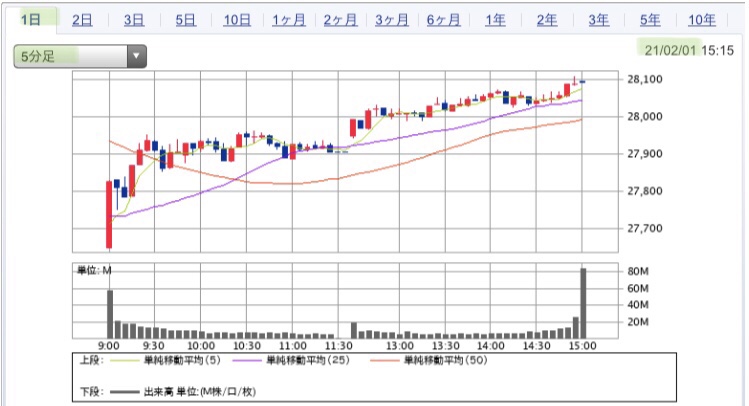Image resolution: width=749 pixels, height=406 pixels.
Task: Click the purple moving average legend line
Action: click(x=247, y=360)
